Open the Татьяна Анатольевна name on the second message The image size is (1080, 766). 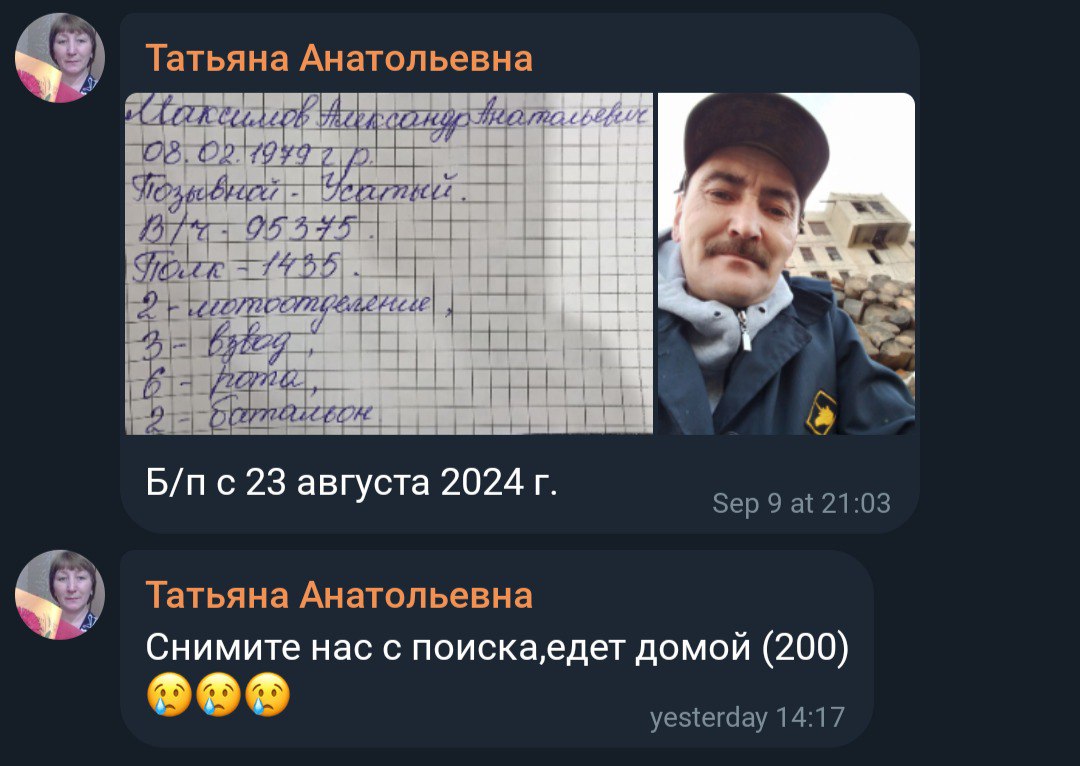(339, 594)
